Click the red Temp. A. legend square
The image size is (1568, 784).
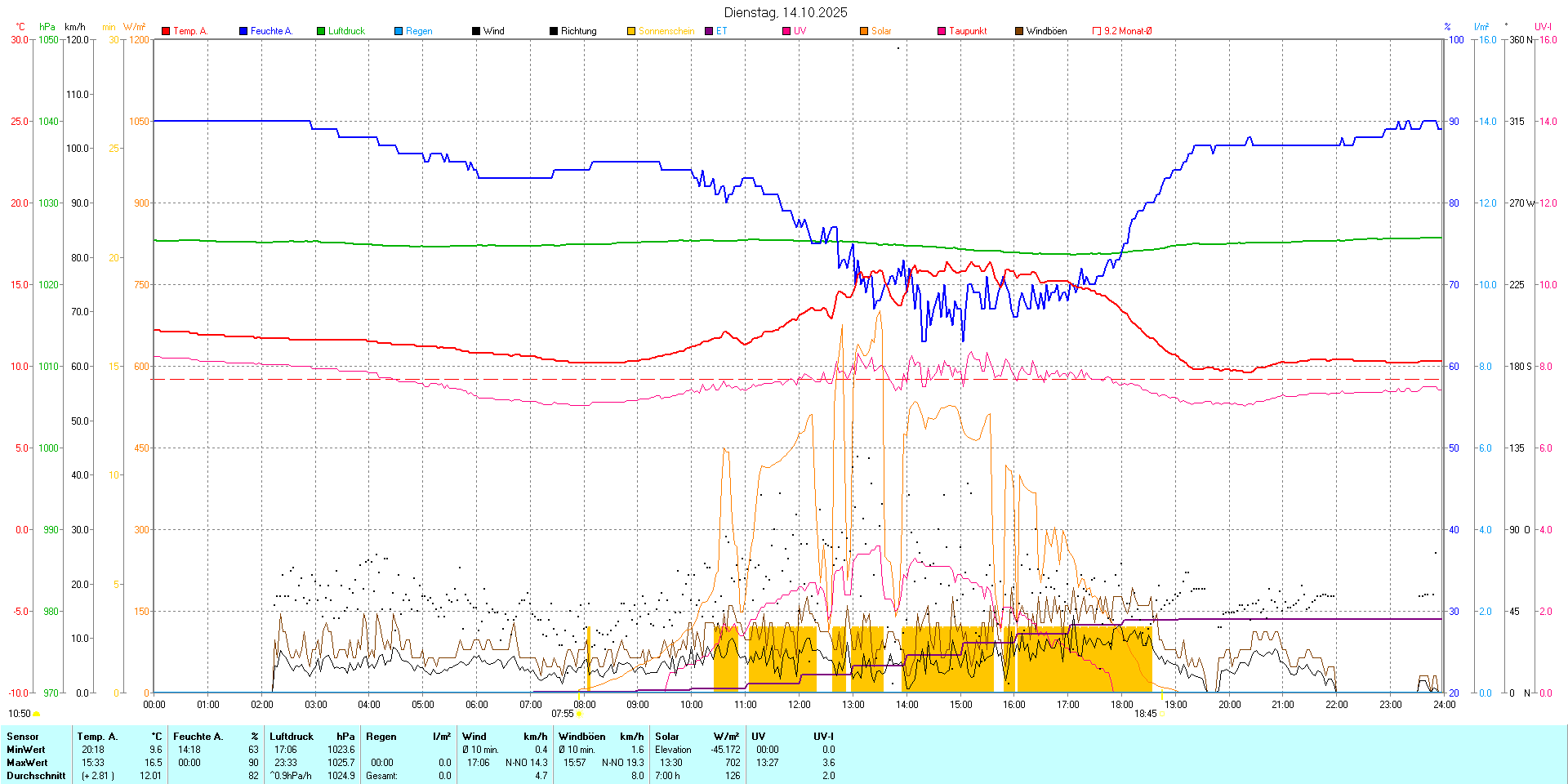(x=166, y=31)
